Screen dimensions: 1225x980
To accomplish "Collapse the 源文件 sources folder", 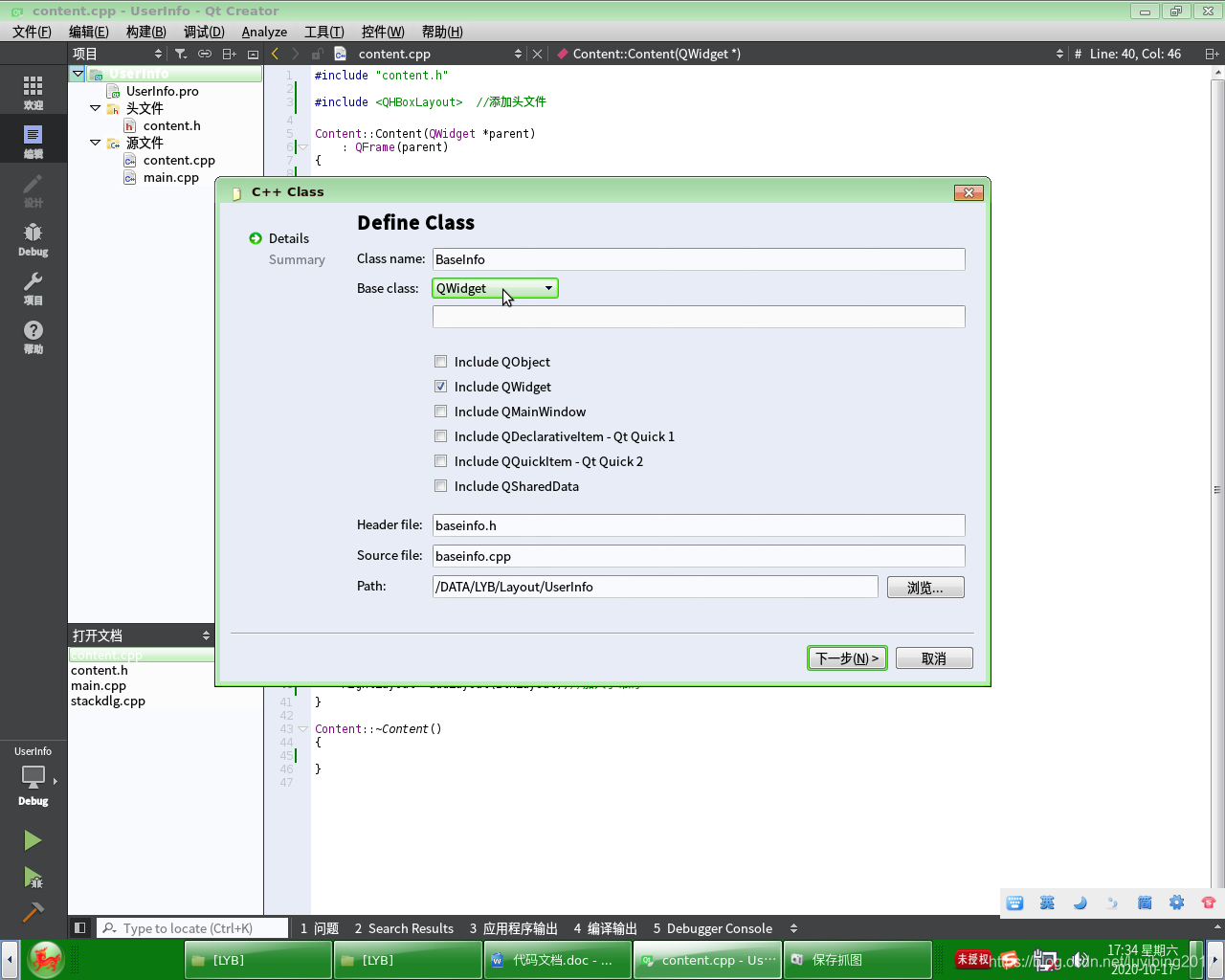I will click(x=96, y=143).
